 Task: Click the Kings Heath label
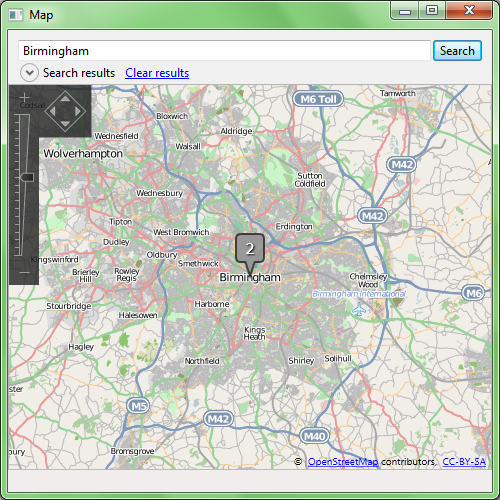pyautogui.click(x=254, y=333)
